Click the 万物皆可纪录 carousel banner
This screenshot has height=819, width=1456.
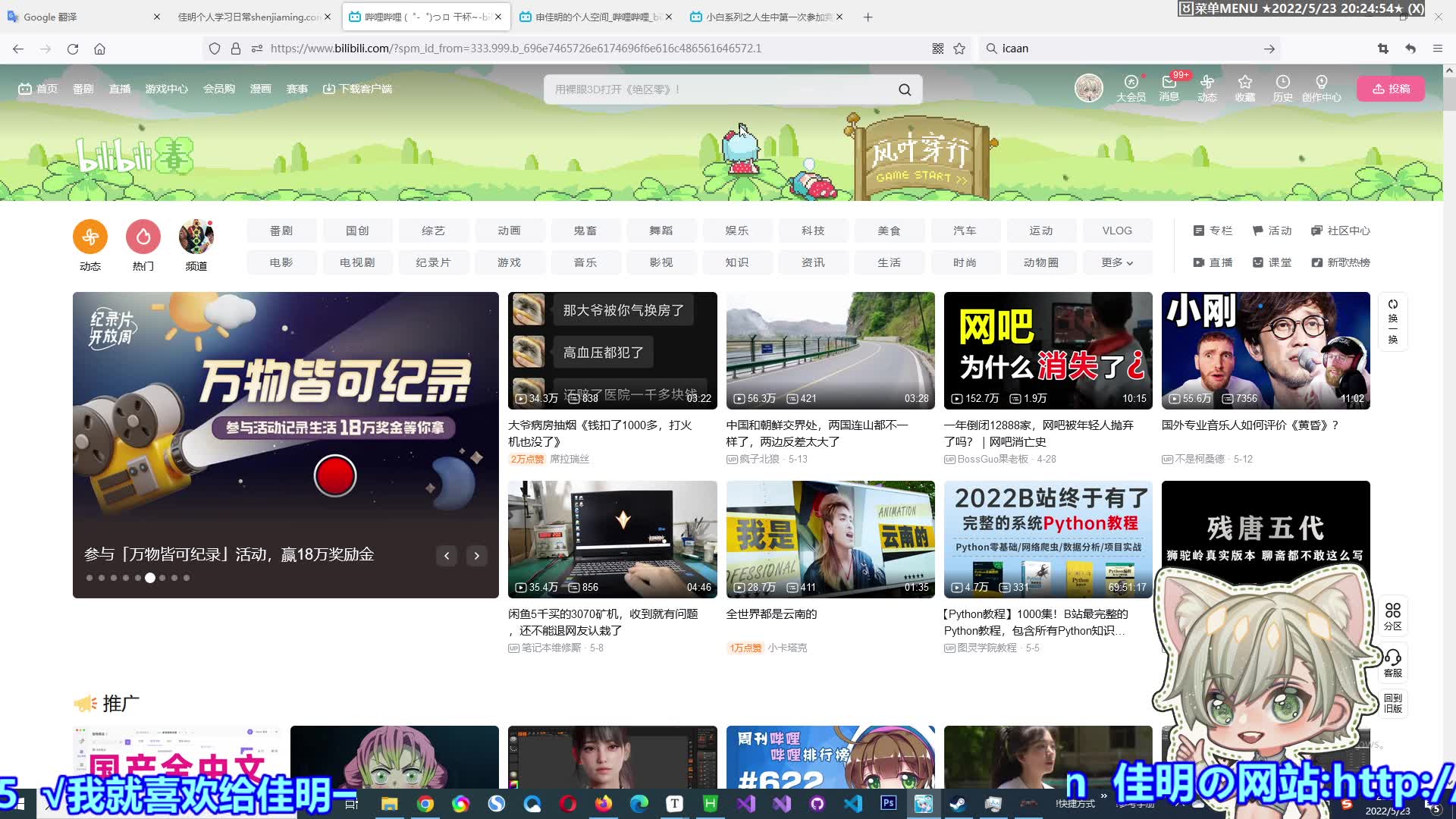[x=286, y=445]
